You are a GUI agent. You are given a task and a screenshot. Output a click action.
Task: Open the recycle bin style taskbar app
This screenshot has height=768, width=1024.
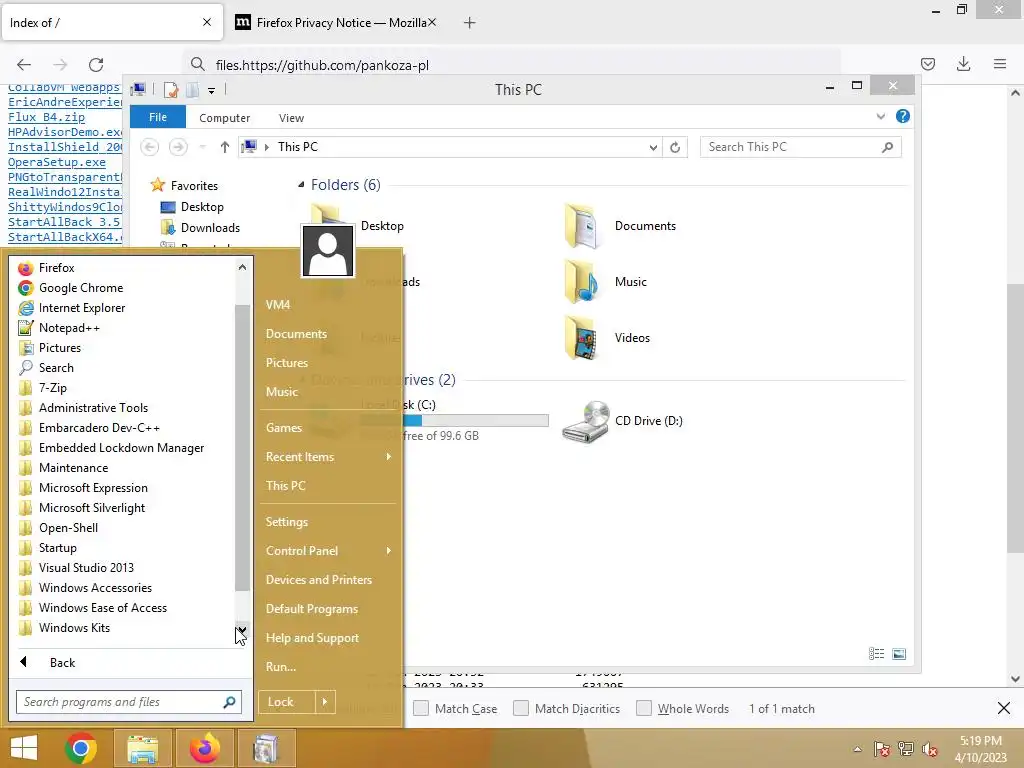tap(266, 748)
